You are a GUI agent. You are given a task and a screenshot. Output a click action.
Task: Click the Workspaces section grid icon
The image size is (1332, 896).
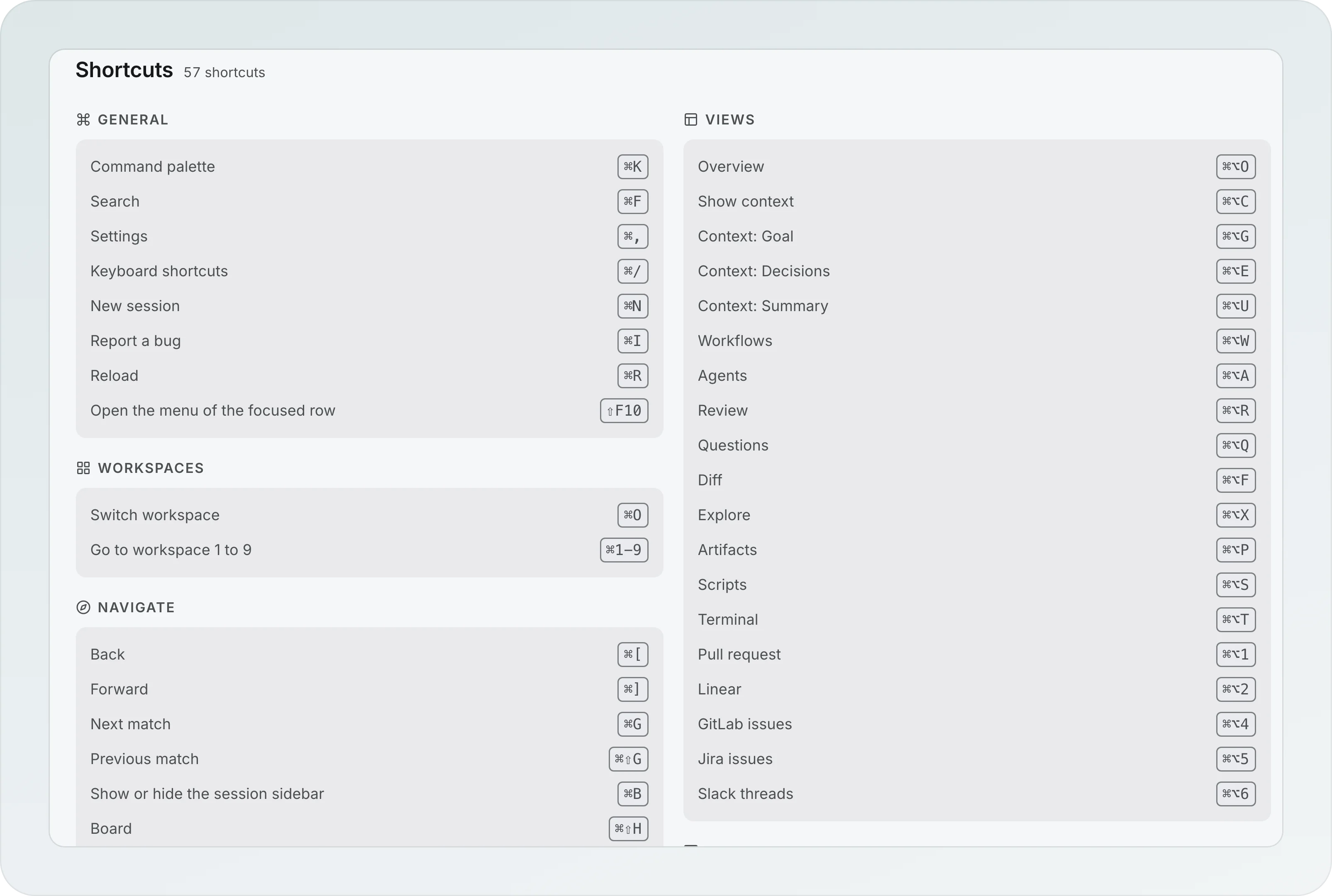[83, 468]
